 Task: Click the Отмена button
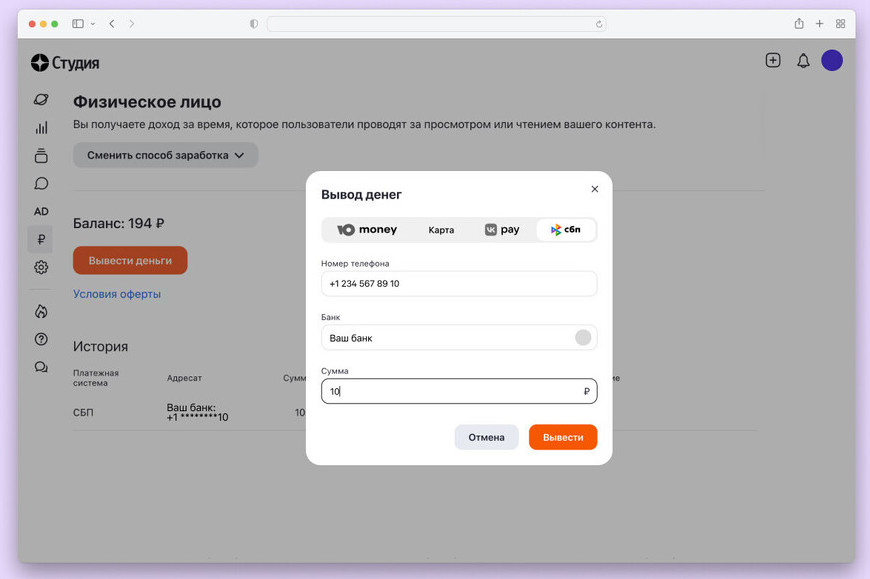tap(486, 437)
